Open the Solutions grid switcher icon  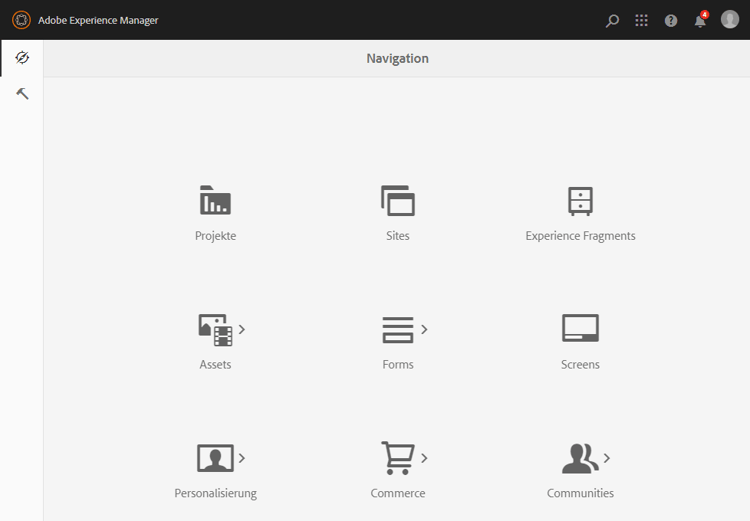tap(641, 20)
